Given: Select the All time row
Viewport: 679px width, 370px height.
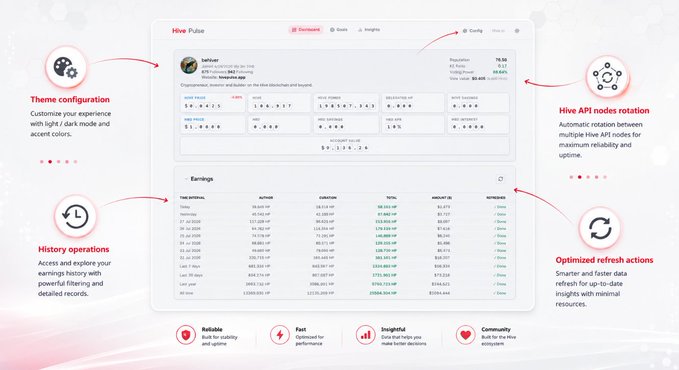Looking at the screenshot, I should pyautogui.click(x=345, y=293).
